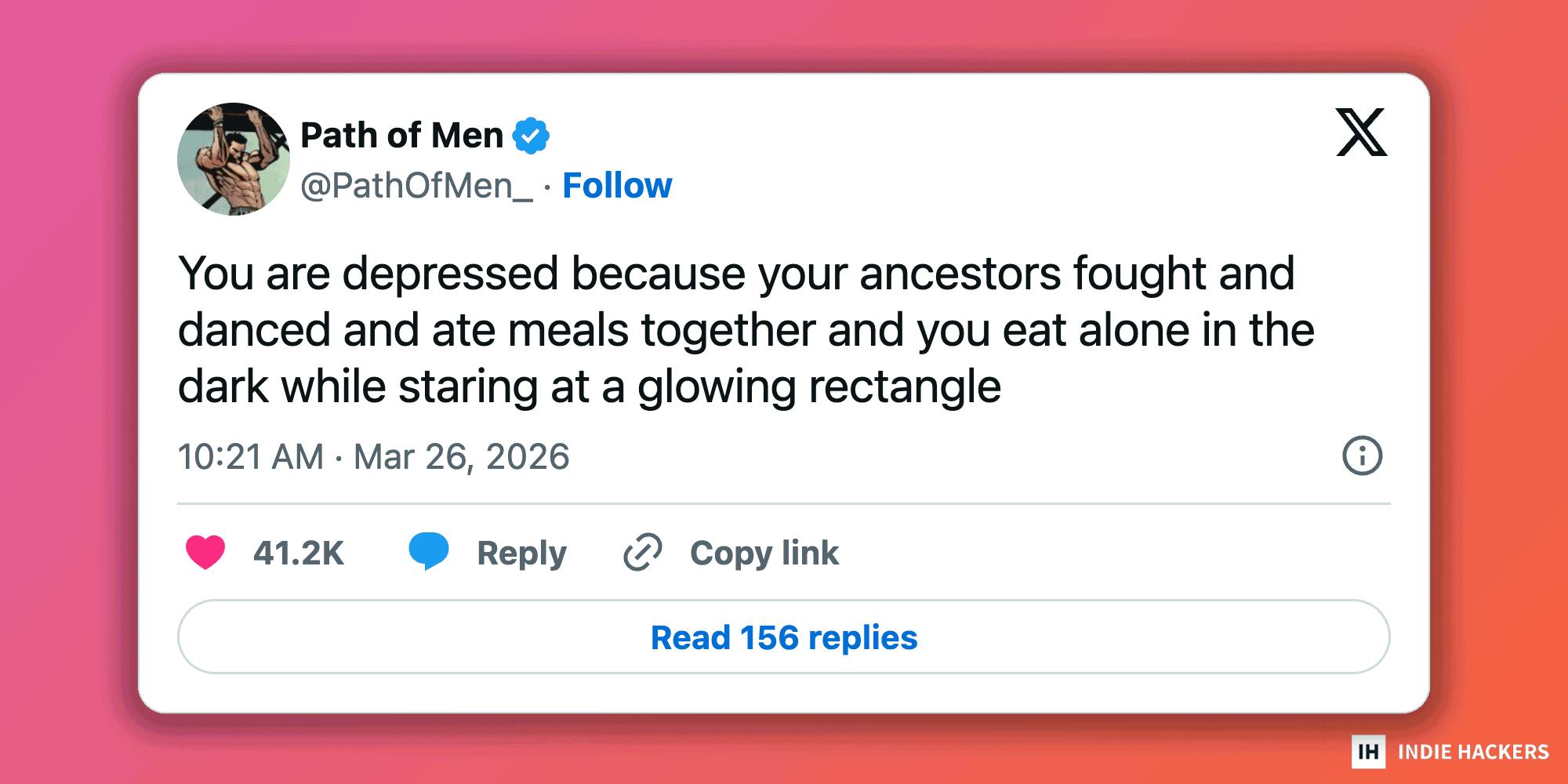Image resolution: width=1568 pixels, height=784 pixels.
Task: Open the Path of Men profile avatar
Action: pyautogui.click(x=234, y=159)
